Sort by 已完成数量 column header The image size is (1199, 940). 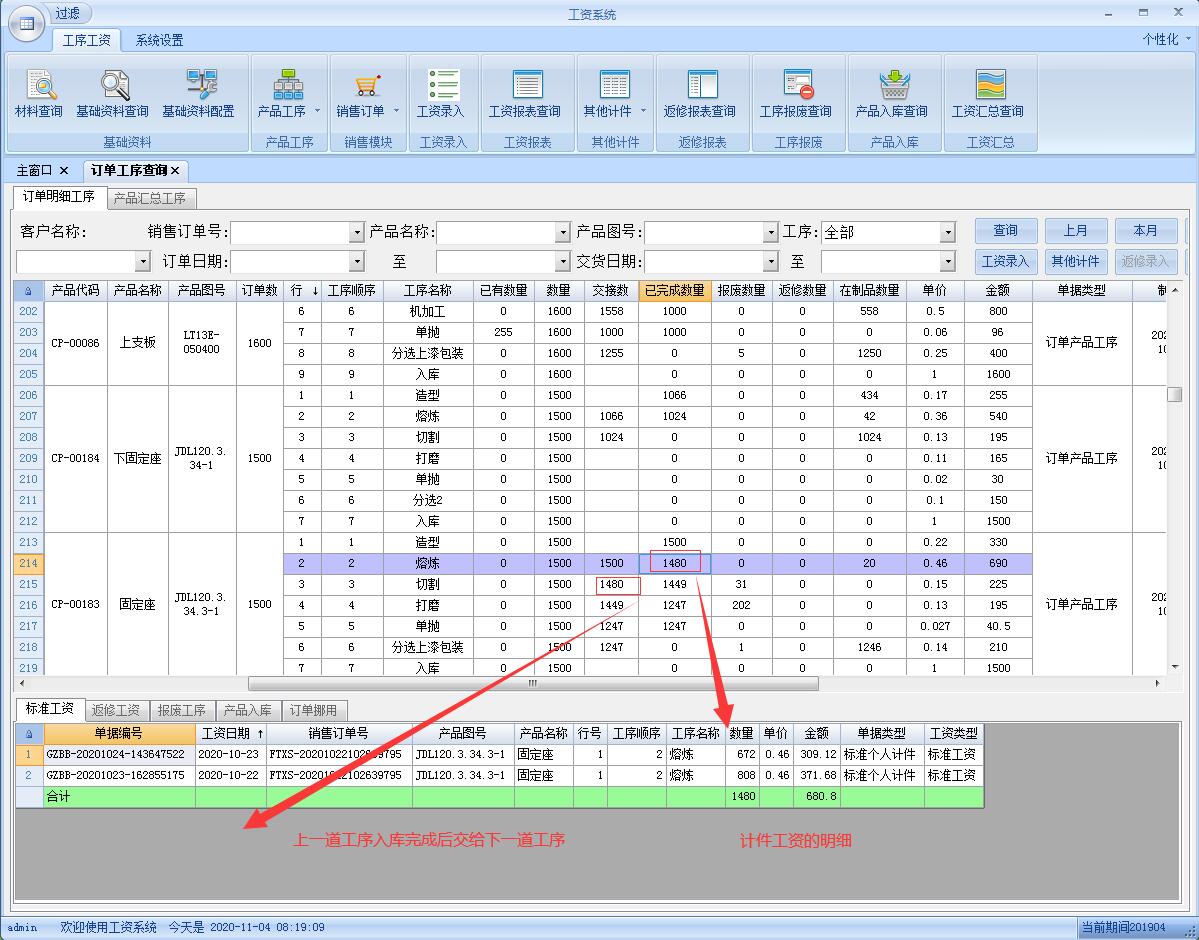coord(674,291)
